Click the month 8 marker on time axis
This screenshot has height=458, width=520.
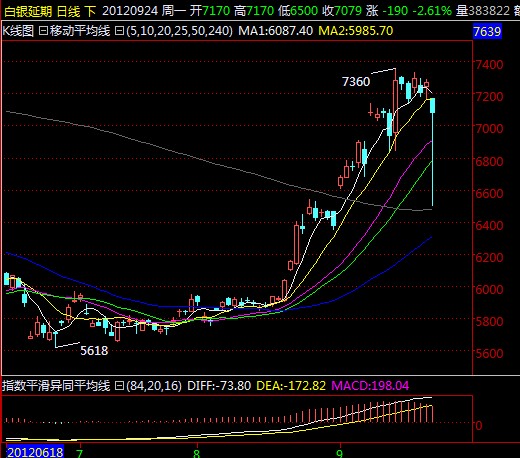tap(196, 453)
